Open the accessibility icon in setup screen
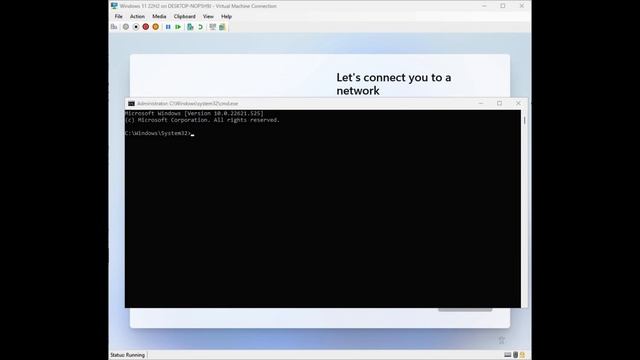The height and width of the screenshot is (360, 640). tap(502, 340)
